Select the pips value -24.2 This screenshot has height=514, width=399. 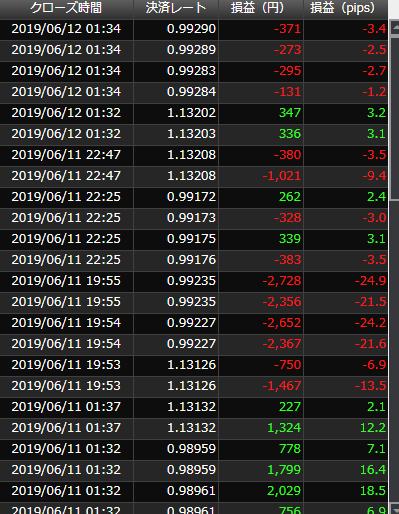click(x=371, y=323)
